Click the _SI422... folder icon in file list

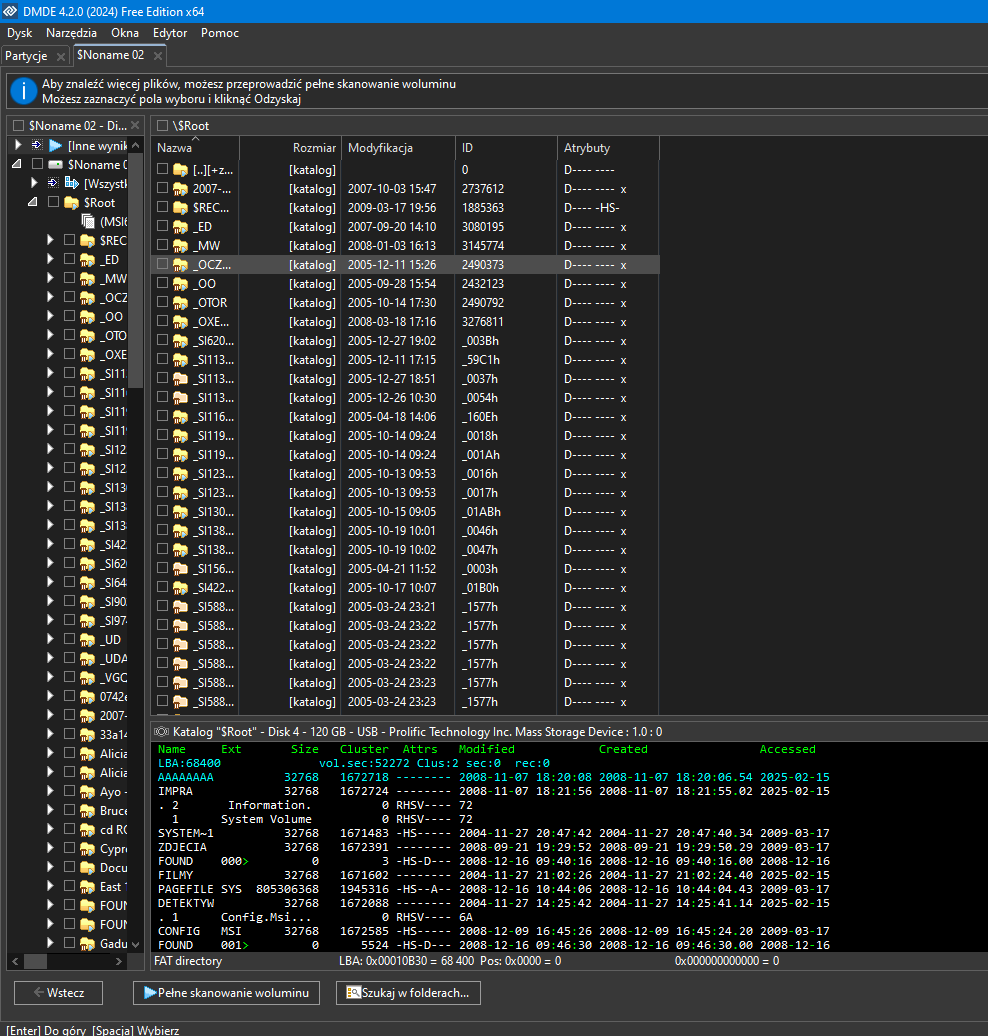pos(180,588)
